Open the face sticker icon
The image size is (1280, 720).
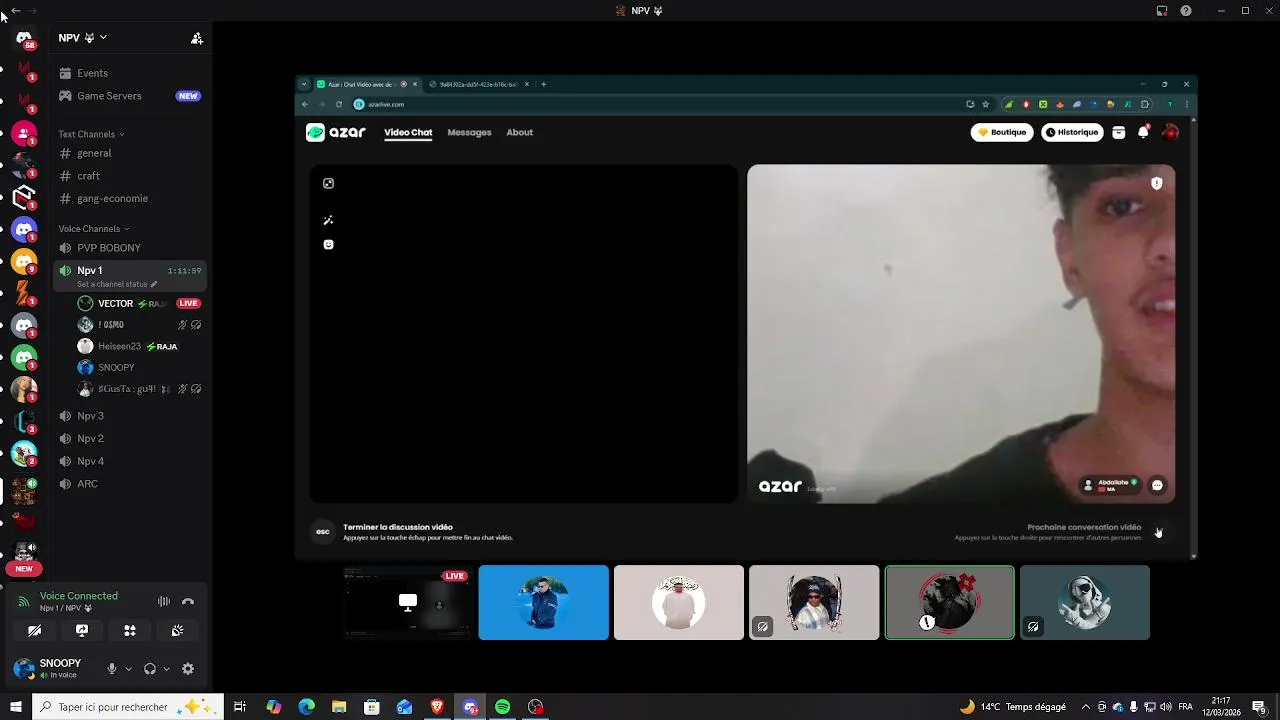coord(328,244)
